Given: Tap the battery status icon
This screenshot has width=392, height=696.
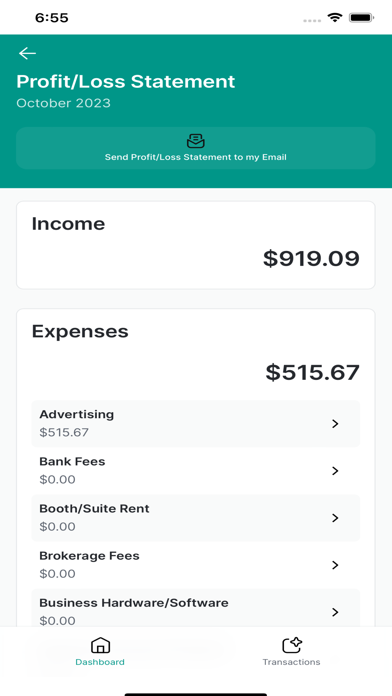Looking at the screenshot, I should (x=361, y=18).
